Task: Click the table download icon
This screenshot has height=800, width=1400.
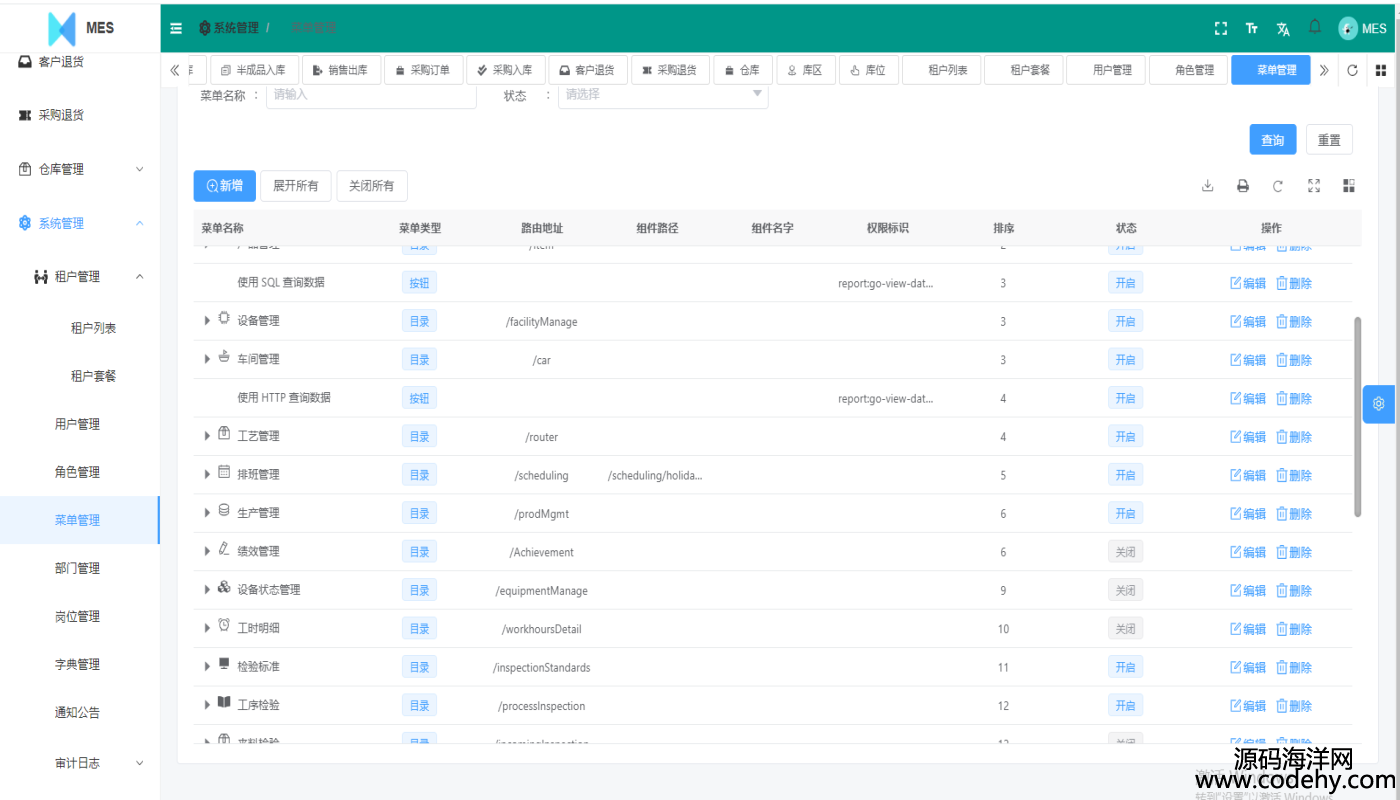Action: pos(1208,186)
